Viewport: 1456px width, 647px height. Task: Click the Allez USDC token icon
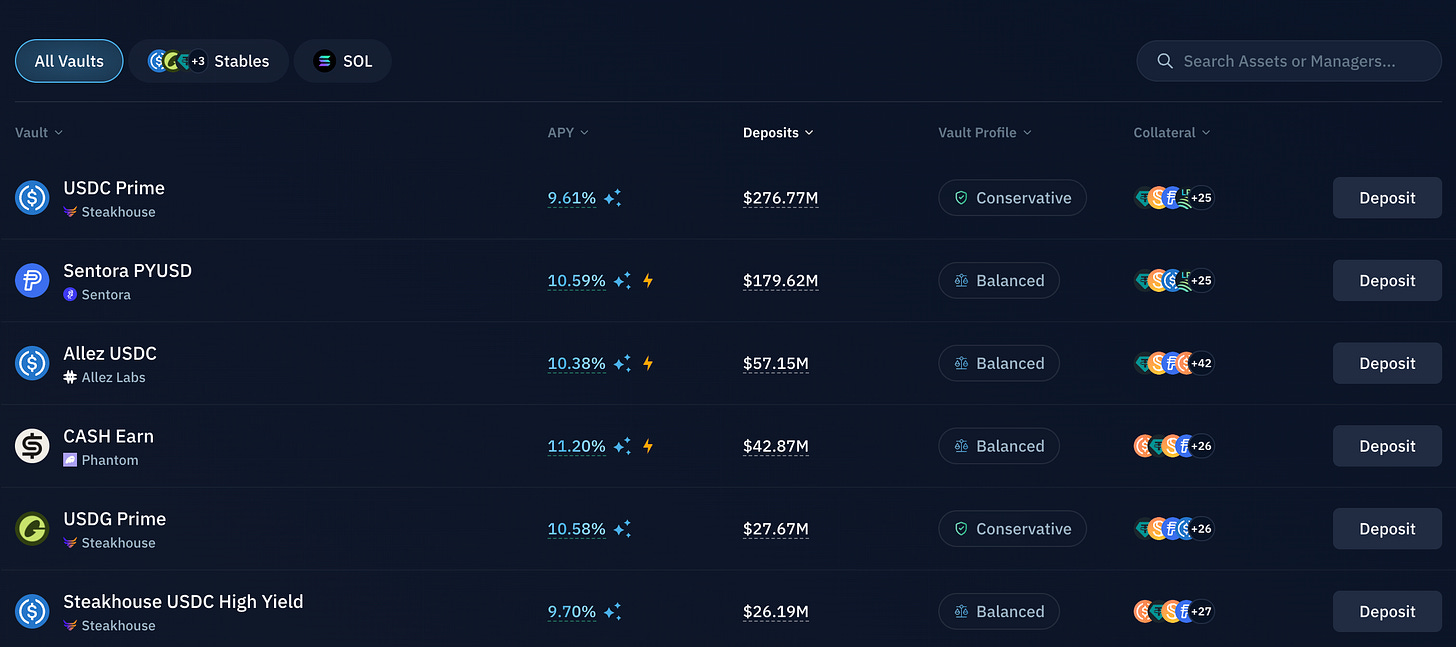[x=32, y=363]
